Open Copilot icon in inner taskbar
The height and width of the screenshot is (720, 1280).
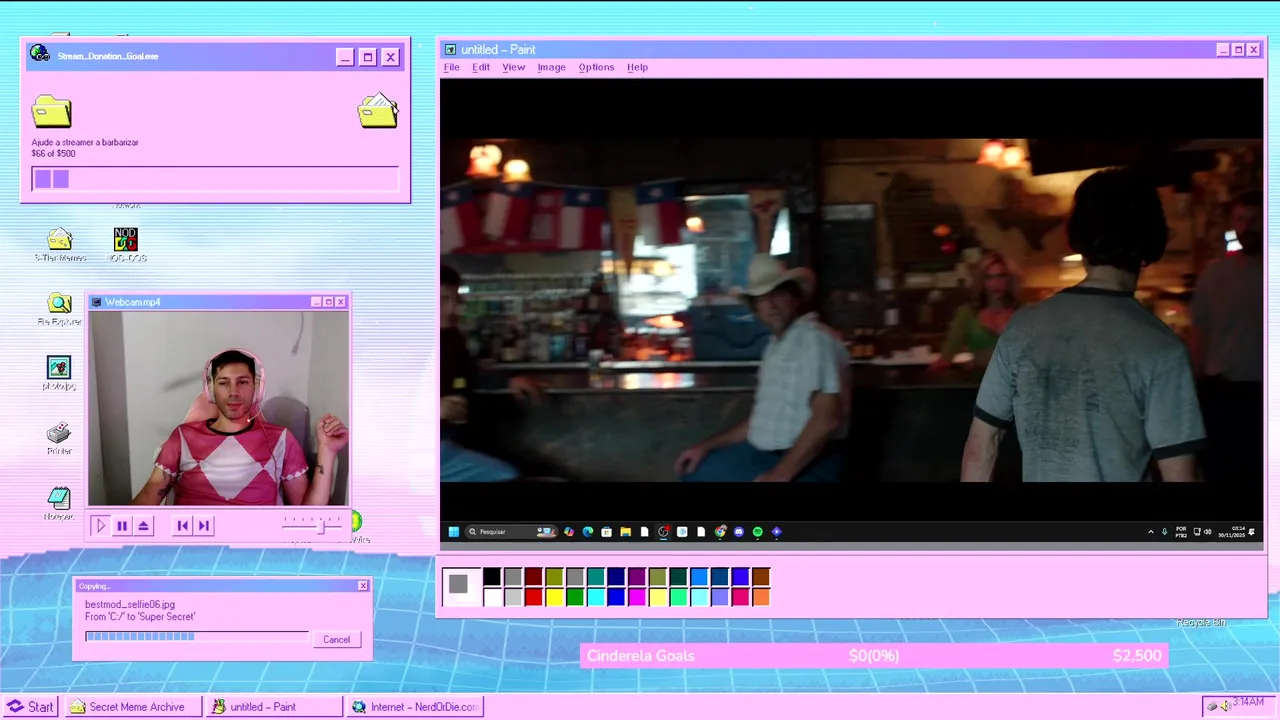(569, 532)
